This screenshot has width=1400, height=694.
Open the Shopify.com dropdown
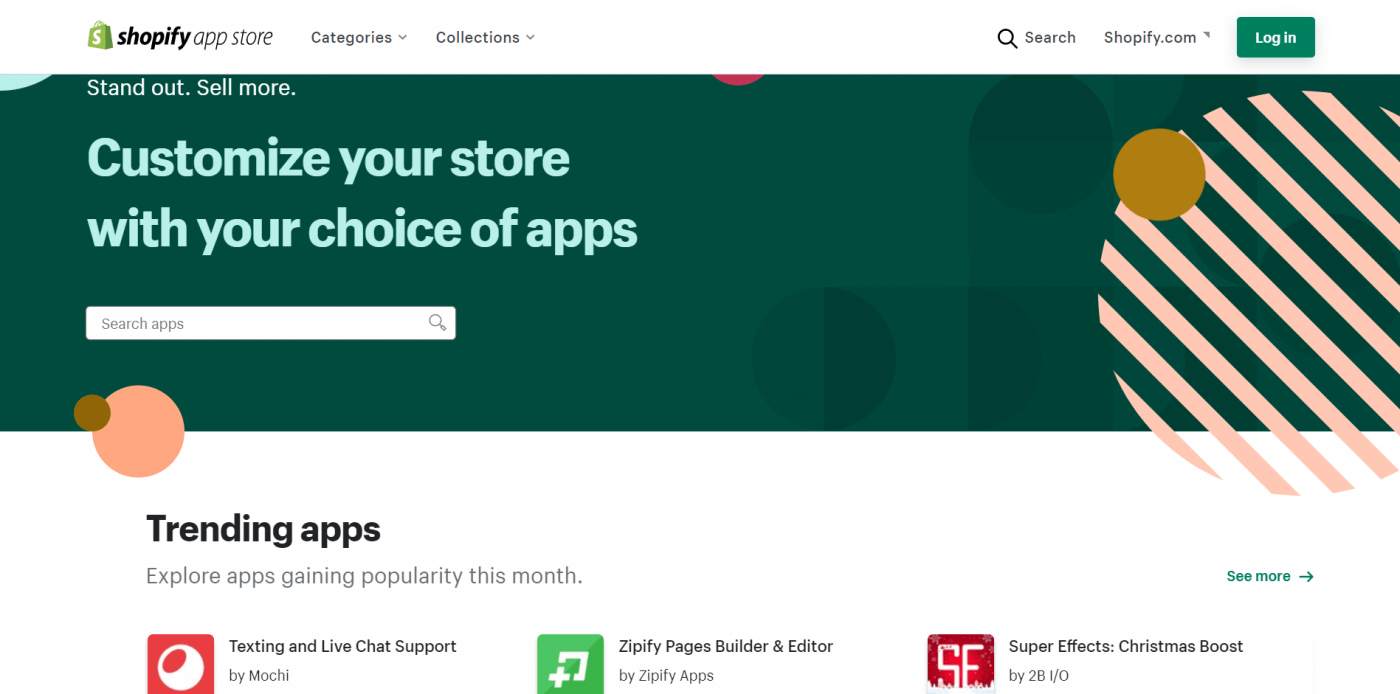tap(1157, 37)
